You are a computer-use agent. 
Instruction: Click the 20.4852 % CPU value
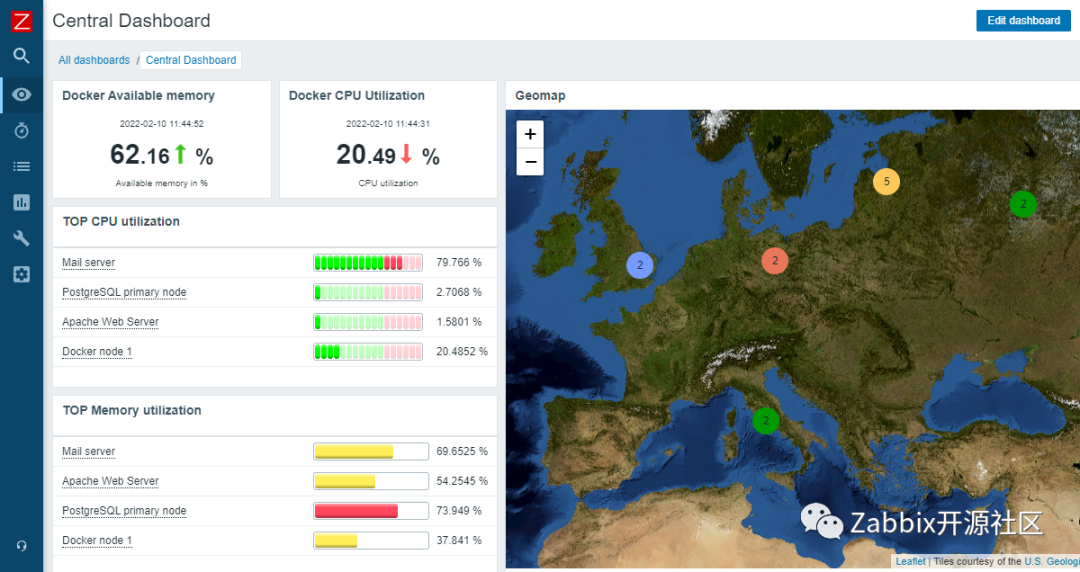click(x=461, y=351)
